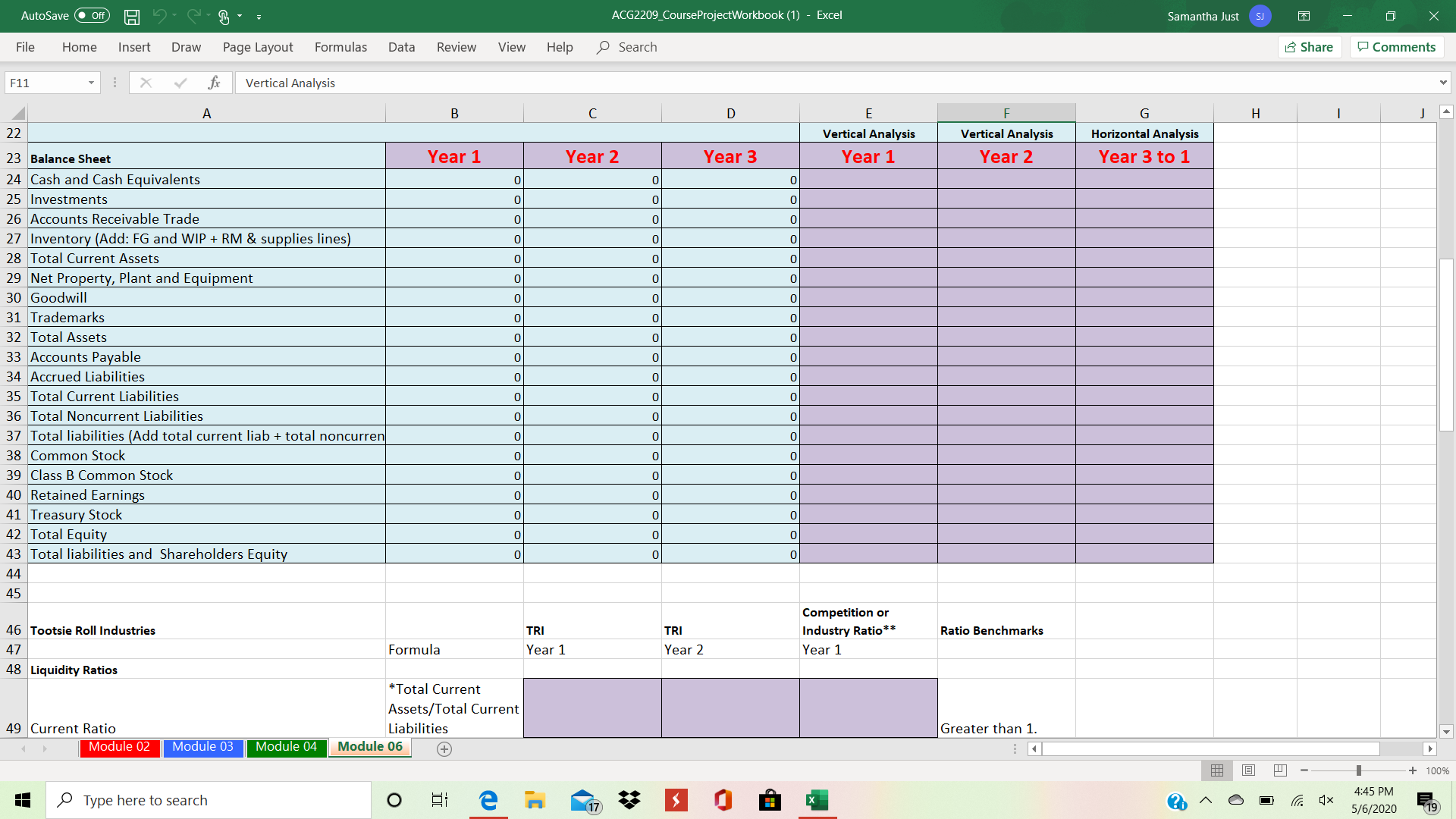Select Page Break Preview view icon

point(1280,770)
